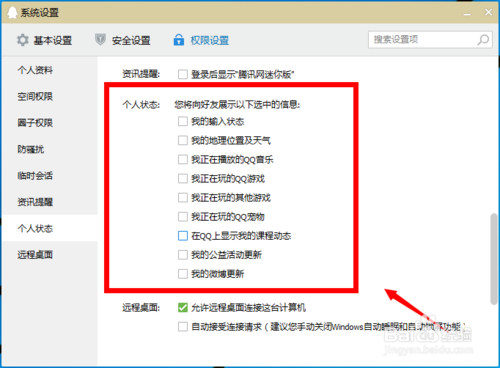Click the 资讯提醒: section label
The image size is (500, 368).
(141, 74)
